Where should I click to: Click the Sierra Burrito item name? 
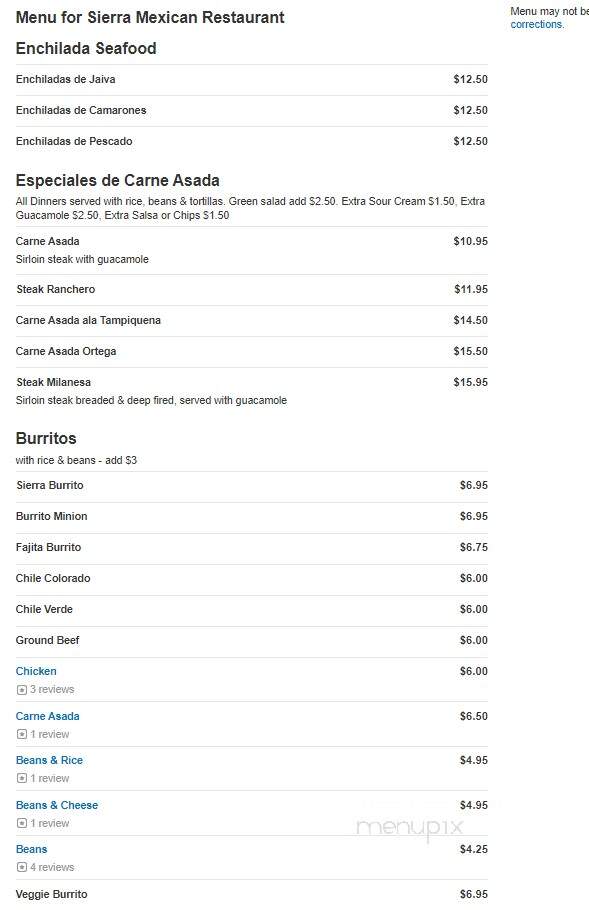pyautogui.click(x=50, y=486)
